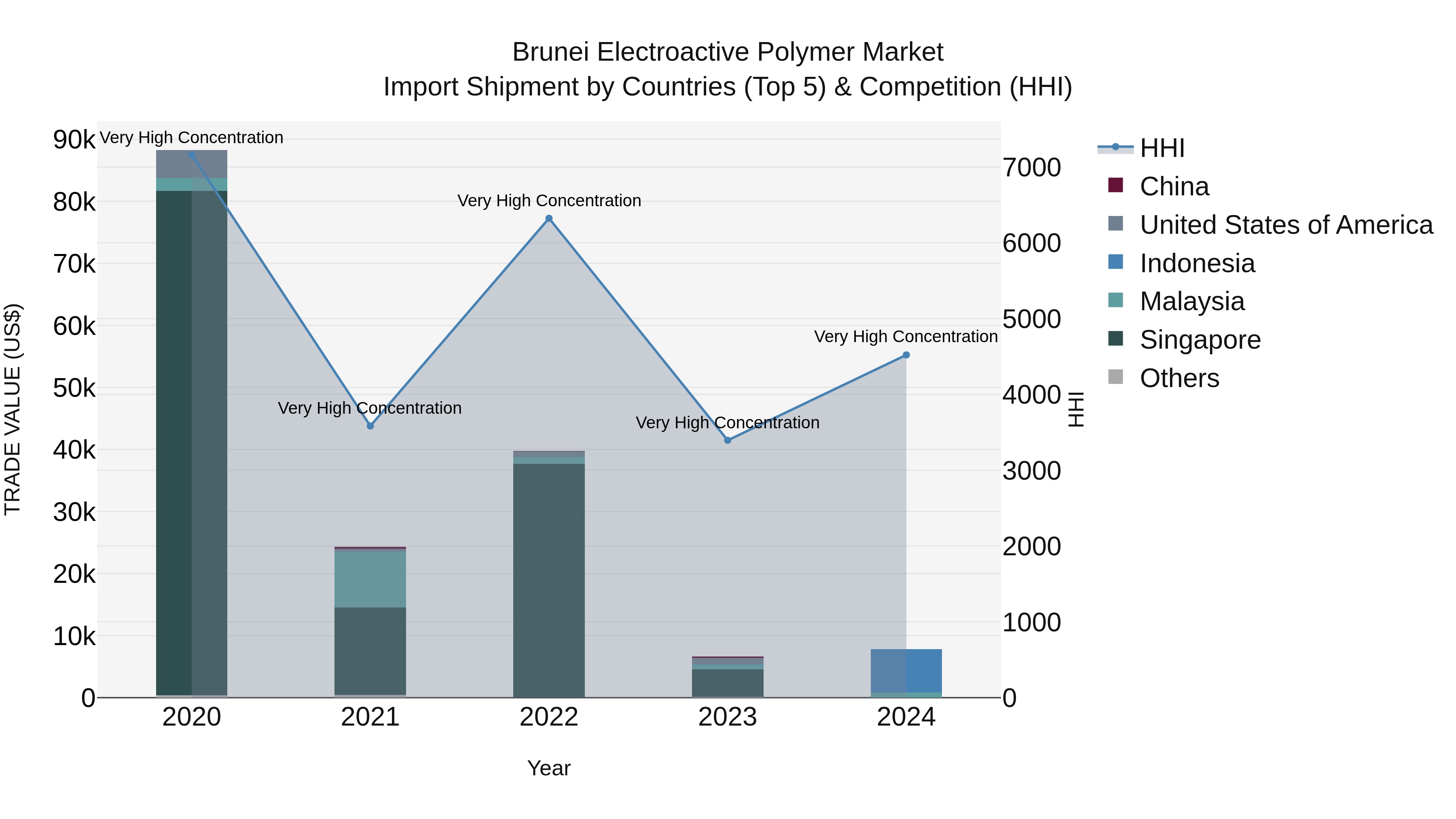The width and height of the screenshot is (1456, 819).
Task: Toggle the Indonesia legend entry
Action: (1181, 263)
